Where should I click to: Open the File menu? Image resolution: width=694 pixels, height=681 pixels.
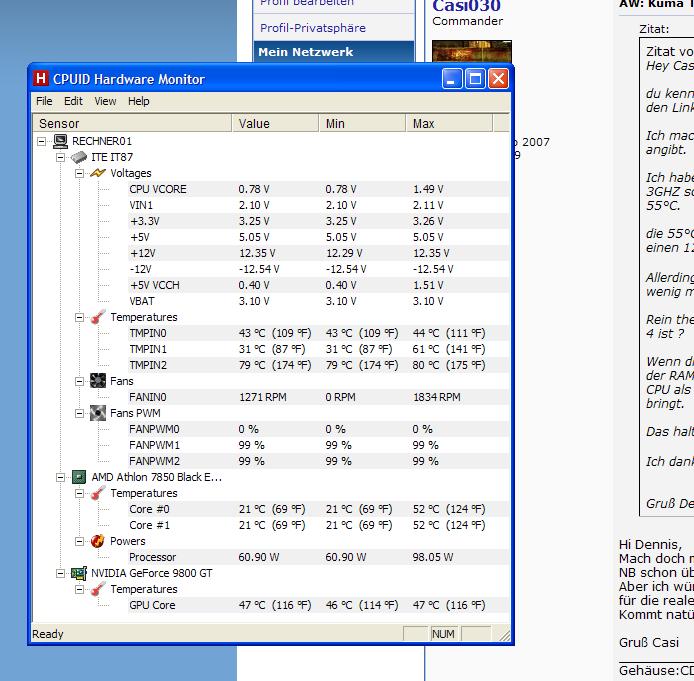tap(44, 101)
